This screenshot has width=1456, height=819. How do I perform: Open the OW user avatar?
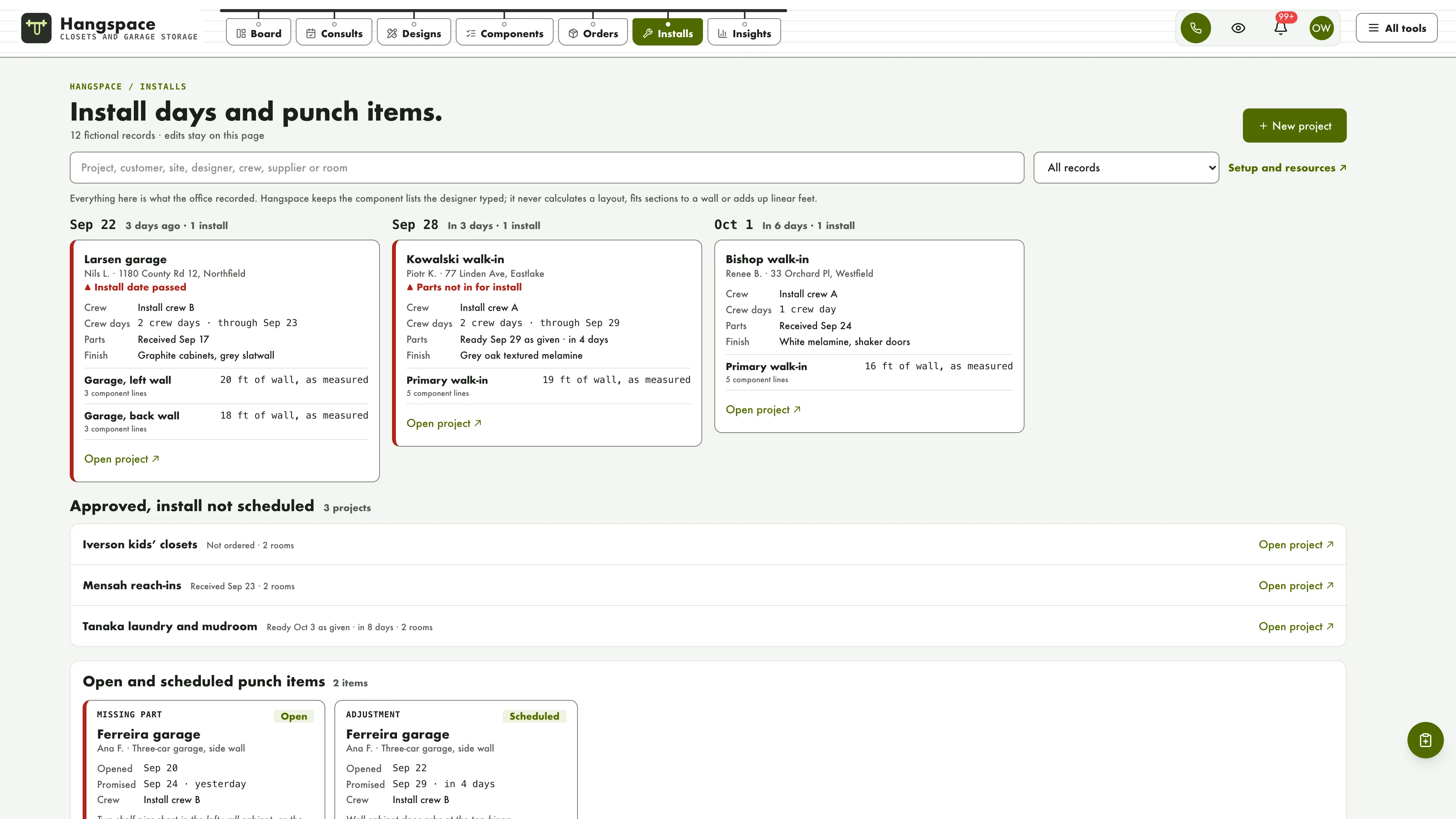tap(1321, 28)
